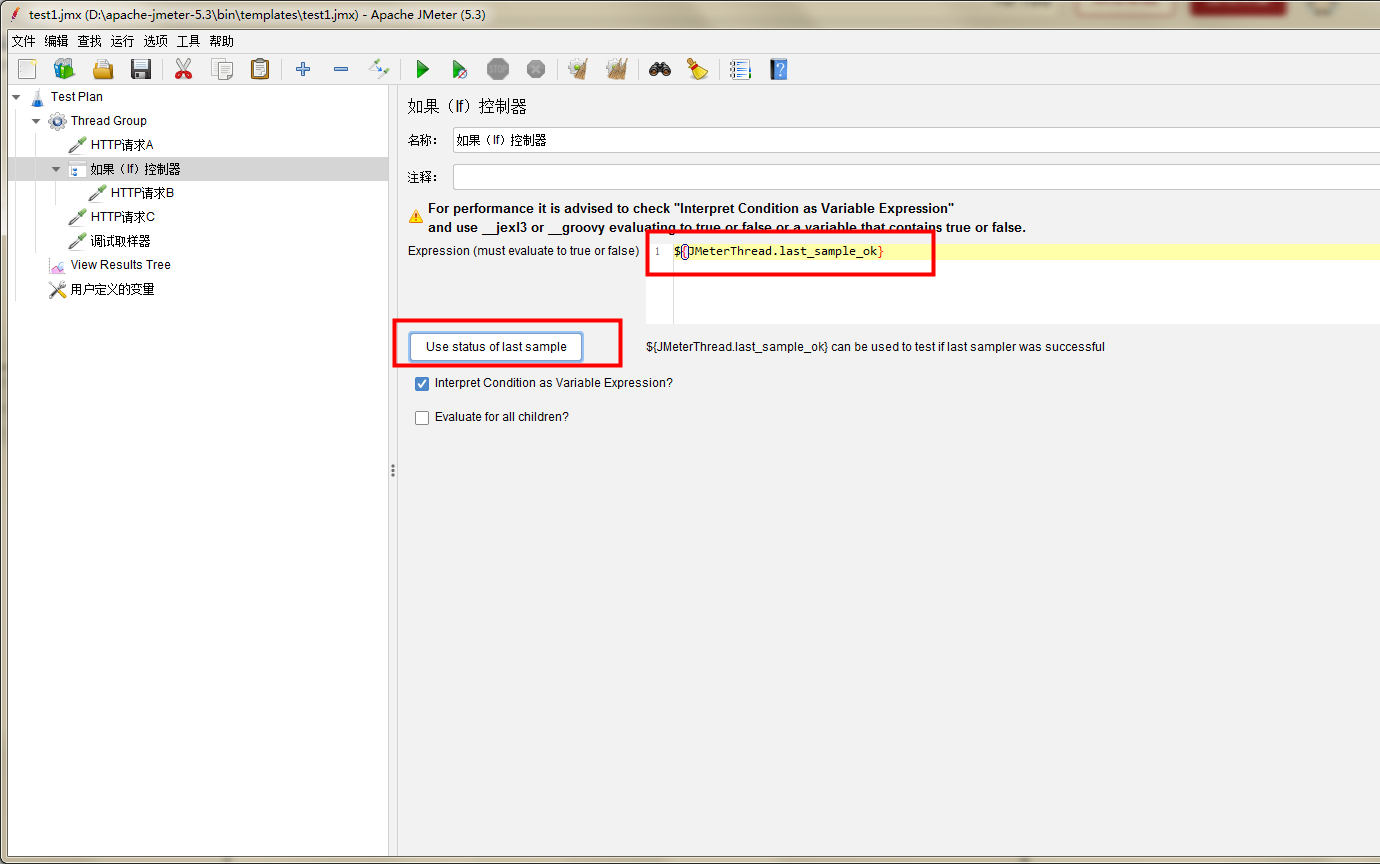Click Use status of last sample button

(x=496, y=347)
